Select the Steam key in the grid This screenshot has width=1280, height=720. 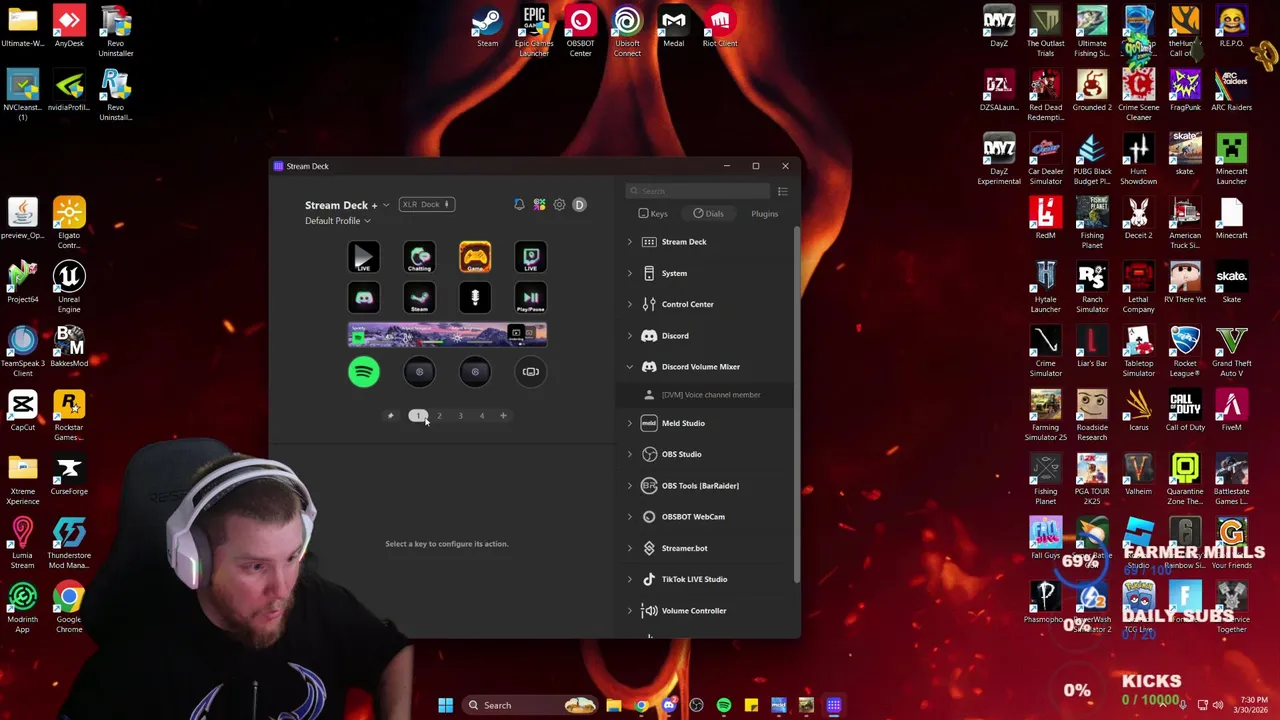click(419, 298)
